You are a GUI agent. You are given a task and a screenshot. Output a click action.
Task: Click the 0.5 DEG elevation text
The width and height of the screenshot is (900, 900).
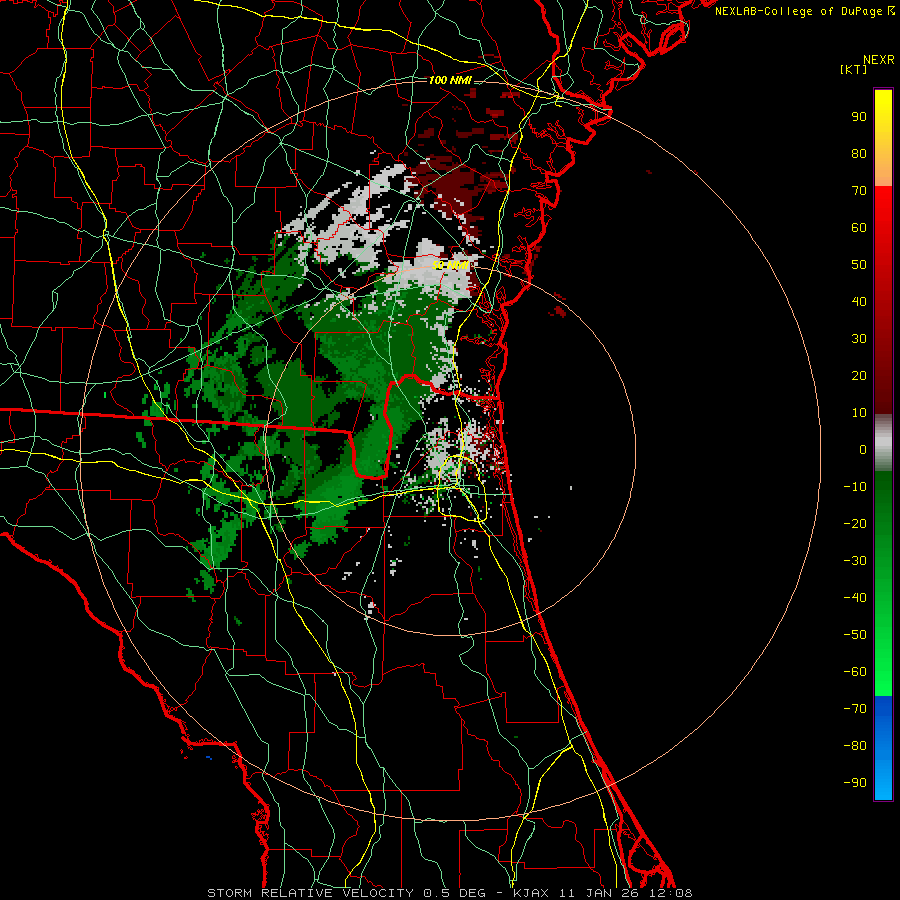pyautogui.click(x=454, y=893)
